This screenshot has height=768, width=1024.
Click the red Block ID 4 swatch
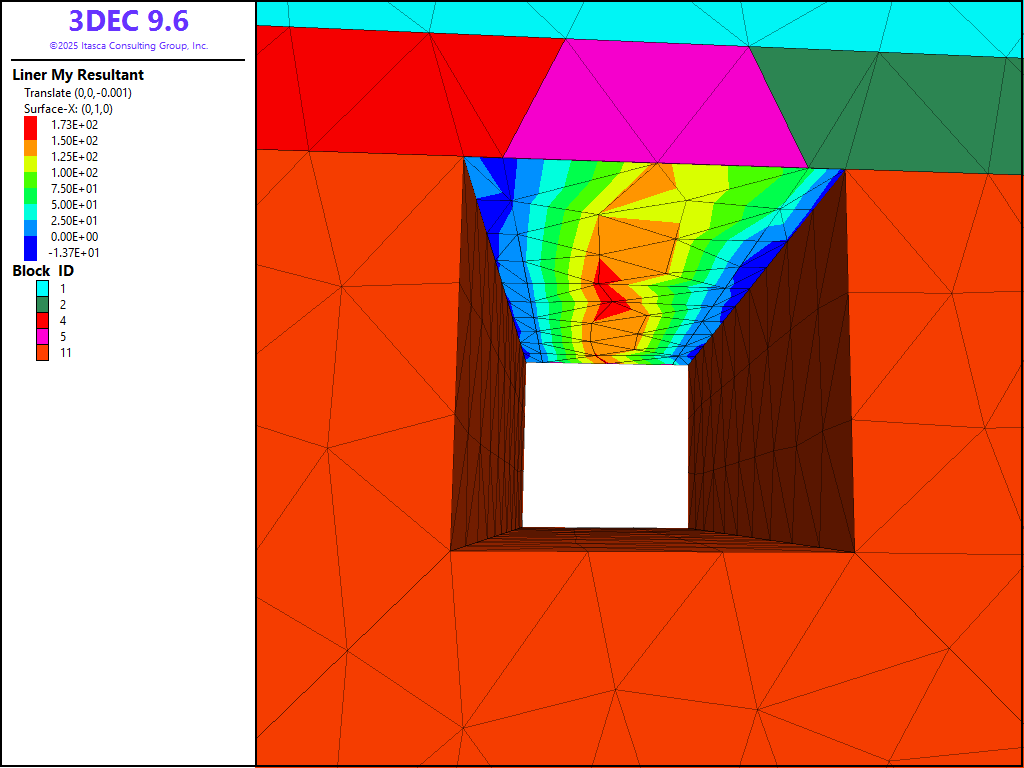(43, 320)
